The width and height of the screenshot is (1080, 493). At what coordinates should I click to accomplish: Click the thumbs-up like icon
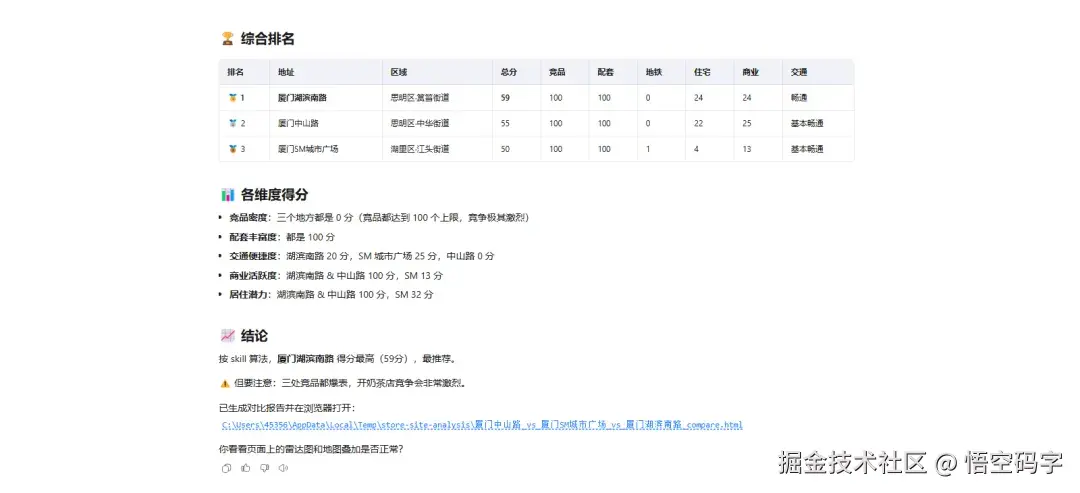[245, 468]
